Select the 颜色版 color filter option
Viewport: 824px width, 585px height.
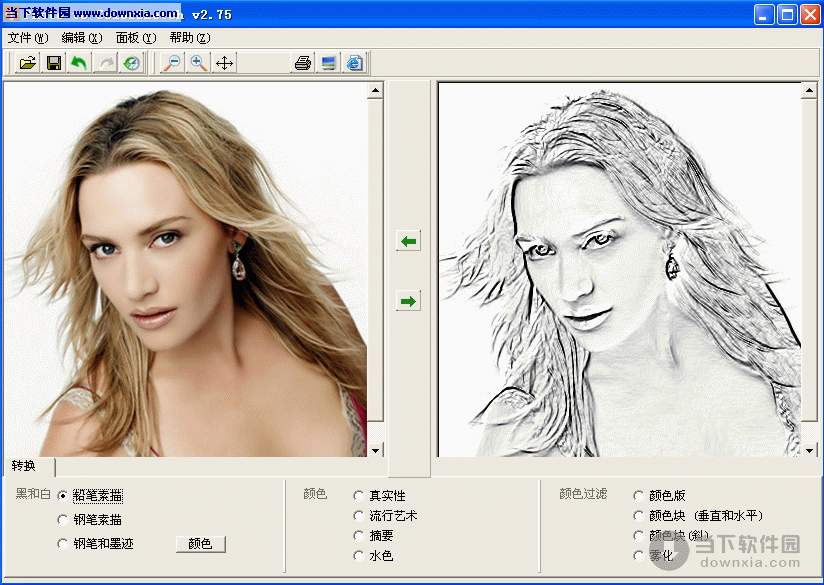[x=639, y=495]
